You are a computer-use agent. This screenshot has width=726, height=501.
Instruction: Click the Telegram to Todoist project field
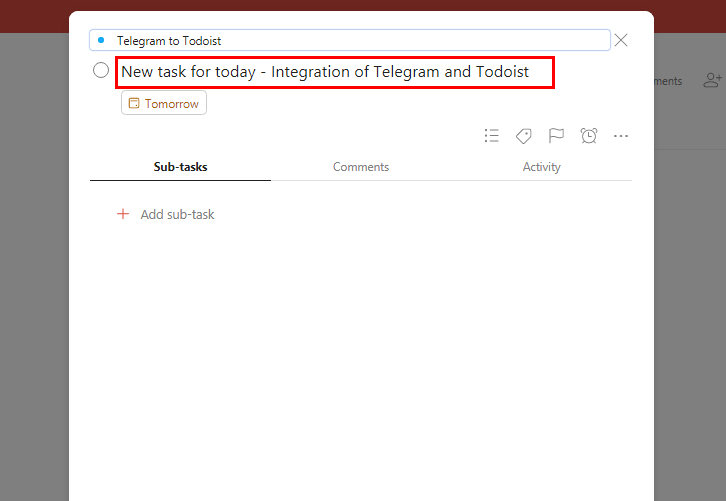[x=350, y=40]
